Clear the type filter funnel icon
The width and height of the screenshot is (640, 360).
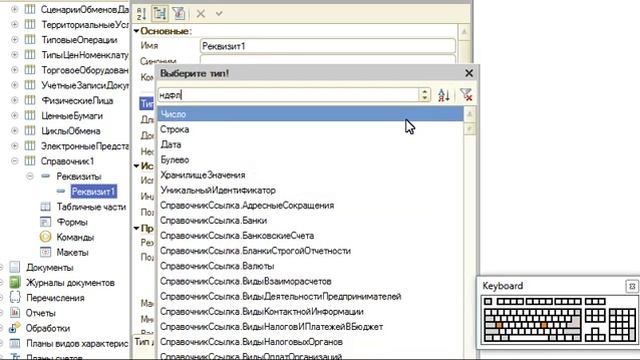(466, 95)
